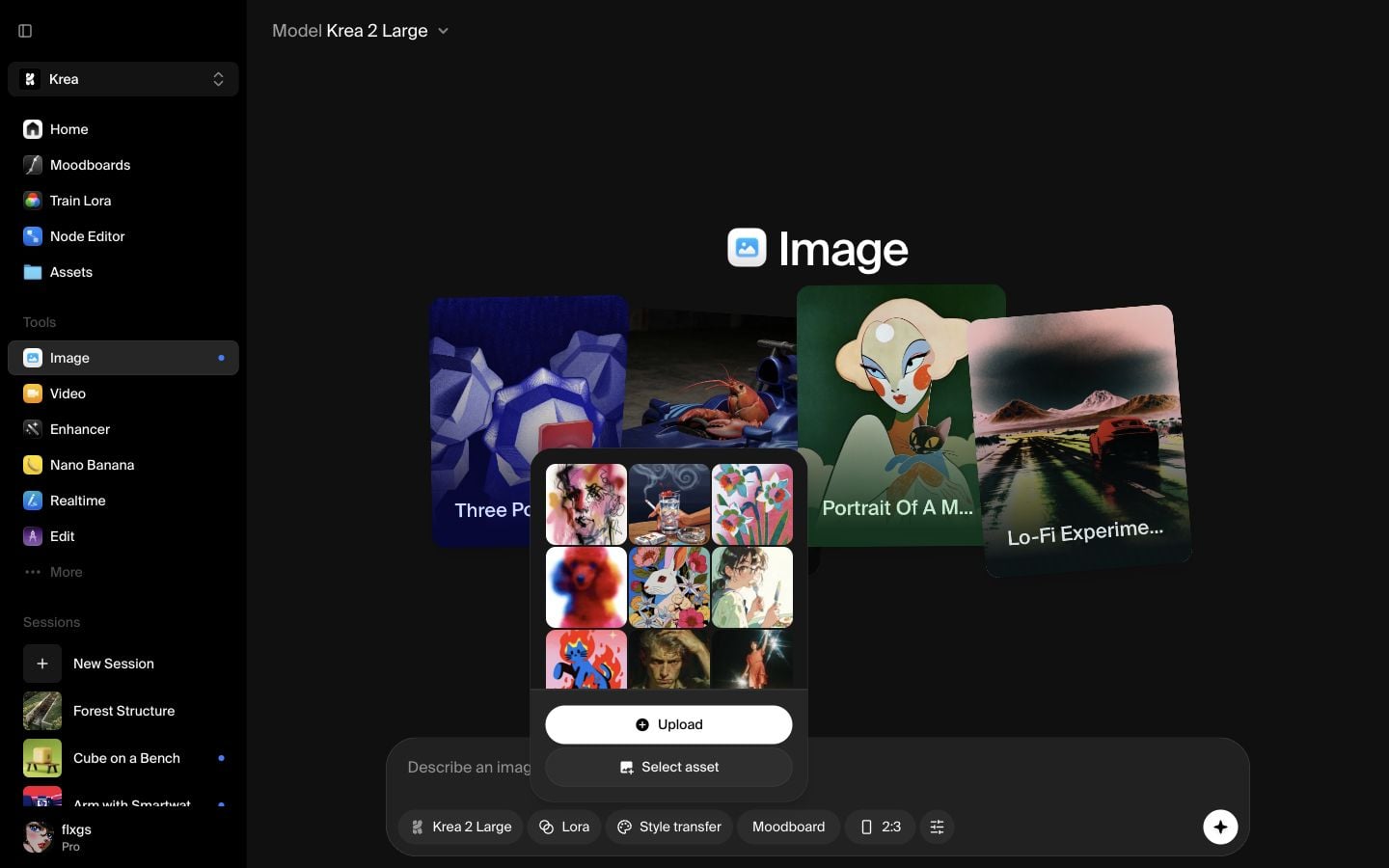Click the Select asset button
Image resolution: width=1389 pixels, height=868 pixels.
point(668,767)
